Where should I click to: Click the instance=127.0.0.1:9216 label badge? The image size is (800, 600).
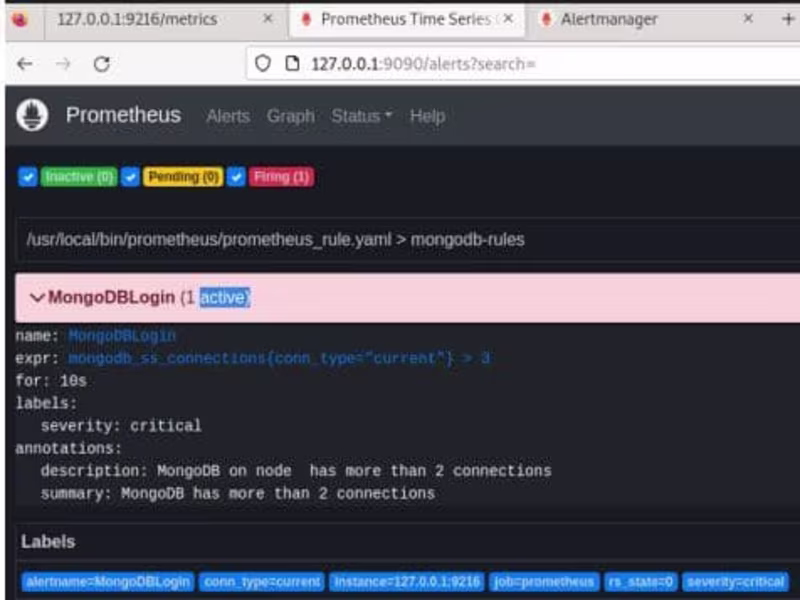pos(407,582)
